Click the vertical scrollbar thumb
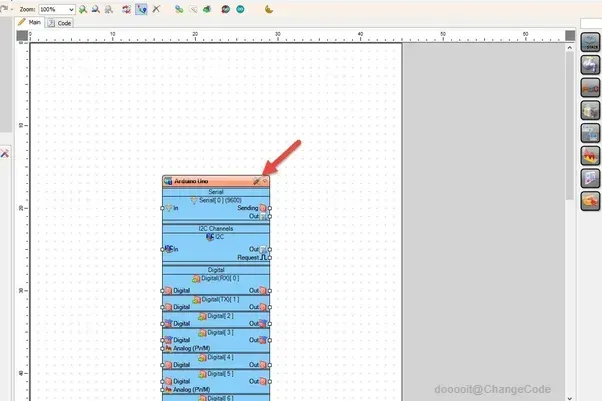The height and width of the screenshot is (401, 602). click(570, 126)
